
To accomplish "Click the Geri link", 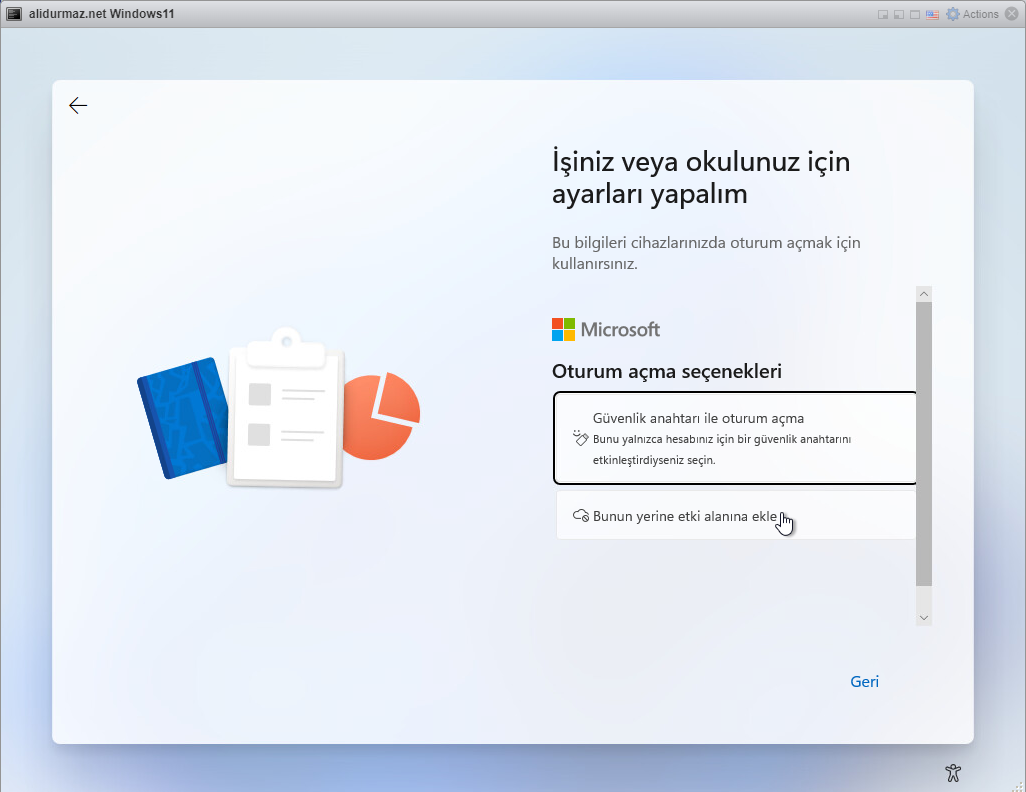I will [x=864, y=681].
